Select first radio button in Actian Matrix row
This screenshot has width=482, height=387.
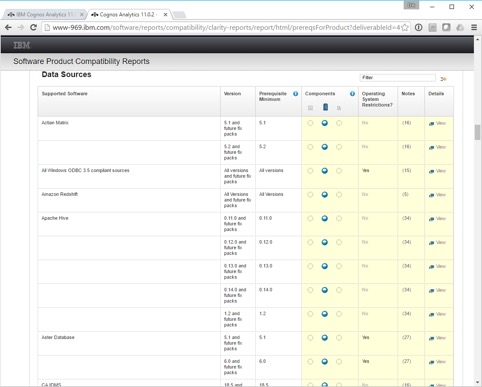[310, 123]
